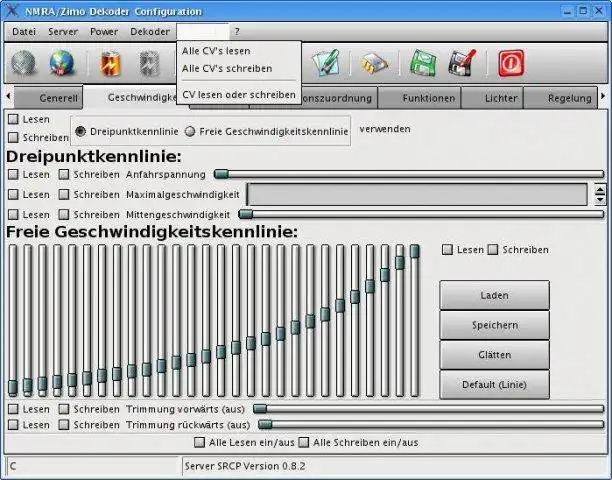Switch to the Lichter tab
The width and height of the screenshot is (612, 480).
(493, 98)
